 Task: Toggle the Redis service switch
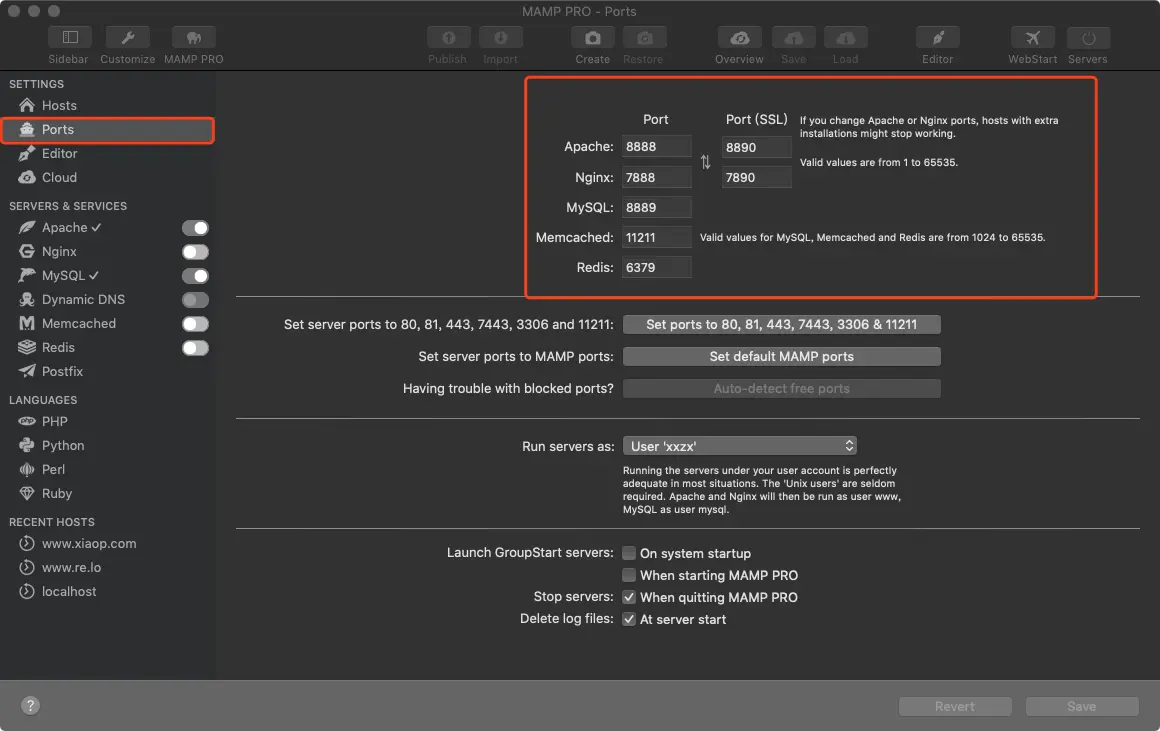coord(195,348)
